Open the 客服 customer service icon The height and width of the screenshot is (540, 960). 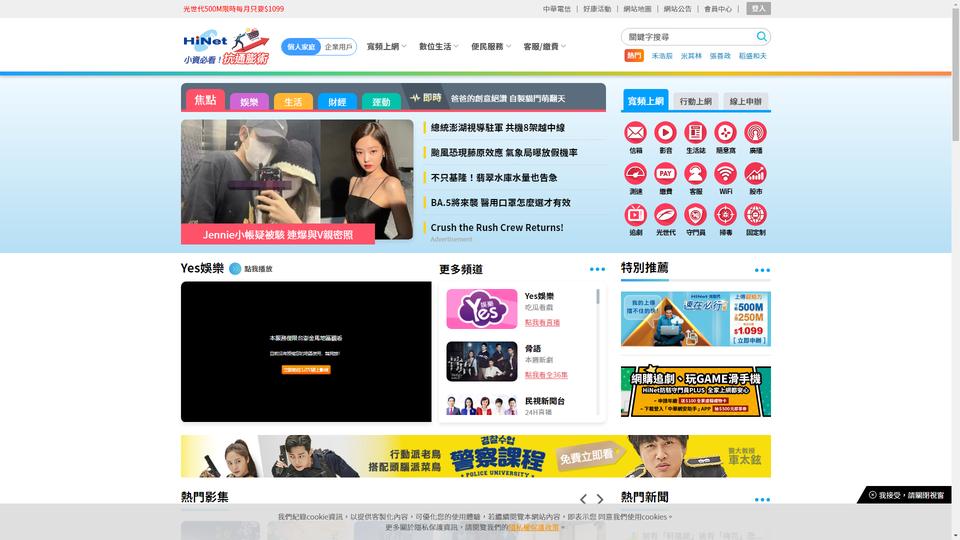tap(696, 174)
